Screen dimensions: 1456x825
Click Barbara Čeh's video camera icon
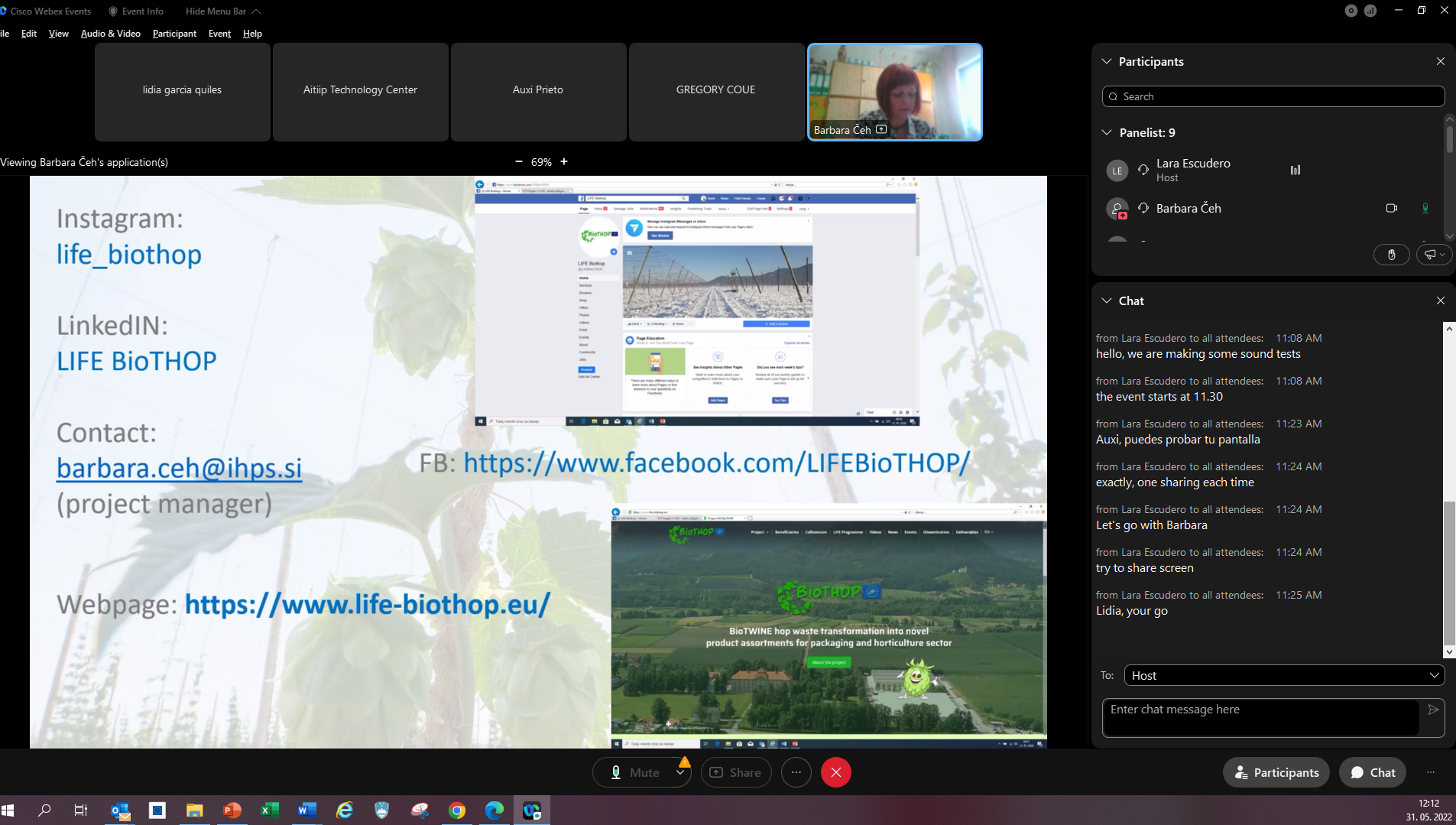tap(1392, 208)
